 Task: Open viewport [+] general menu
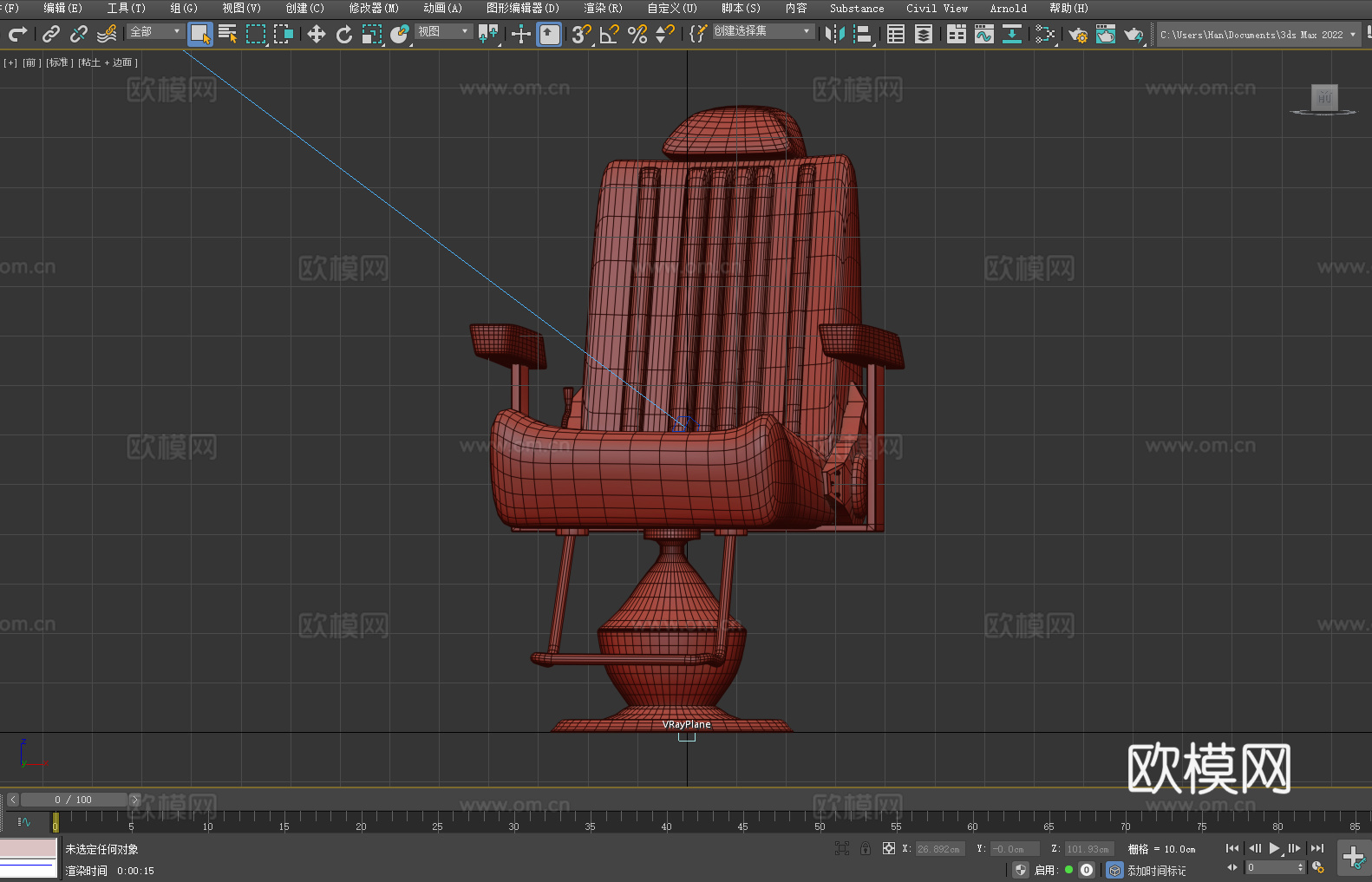tap(10, 62)
